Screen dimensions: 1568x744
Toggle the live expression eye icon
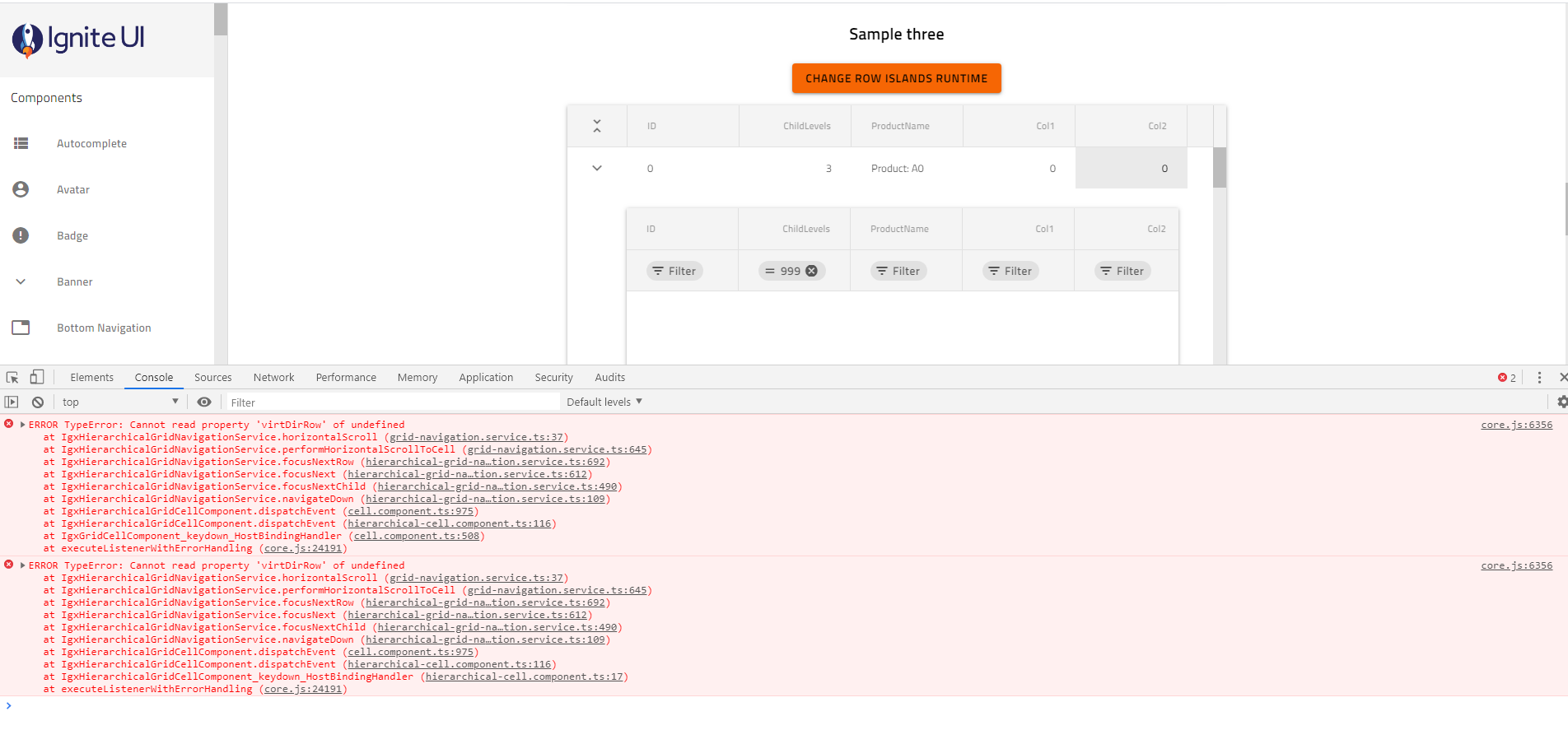(x=204, y=402)
